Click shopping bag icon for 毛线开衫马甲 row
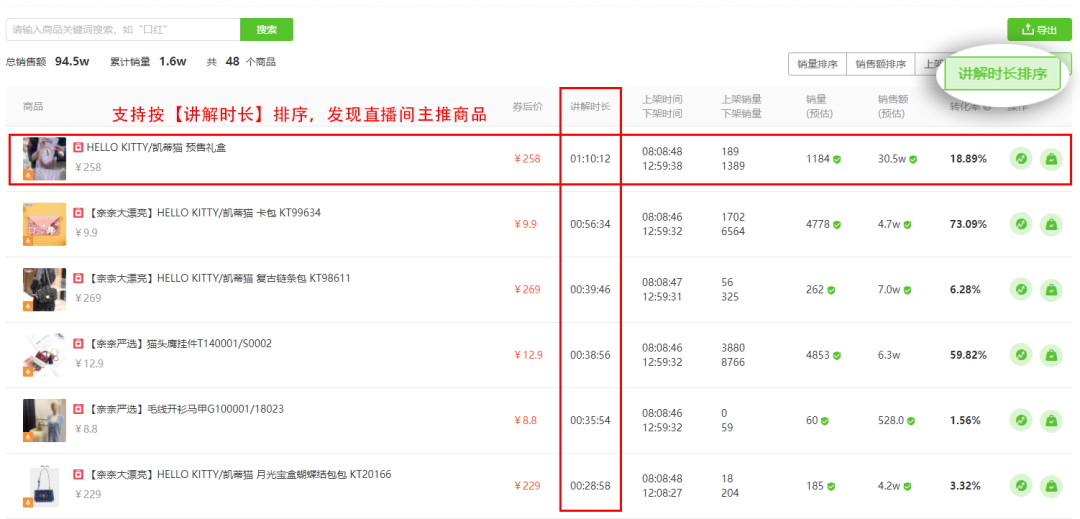Image resolution: width=1080 pixels, height=519 pixels. tap(1051, 420)
